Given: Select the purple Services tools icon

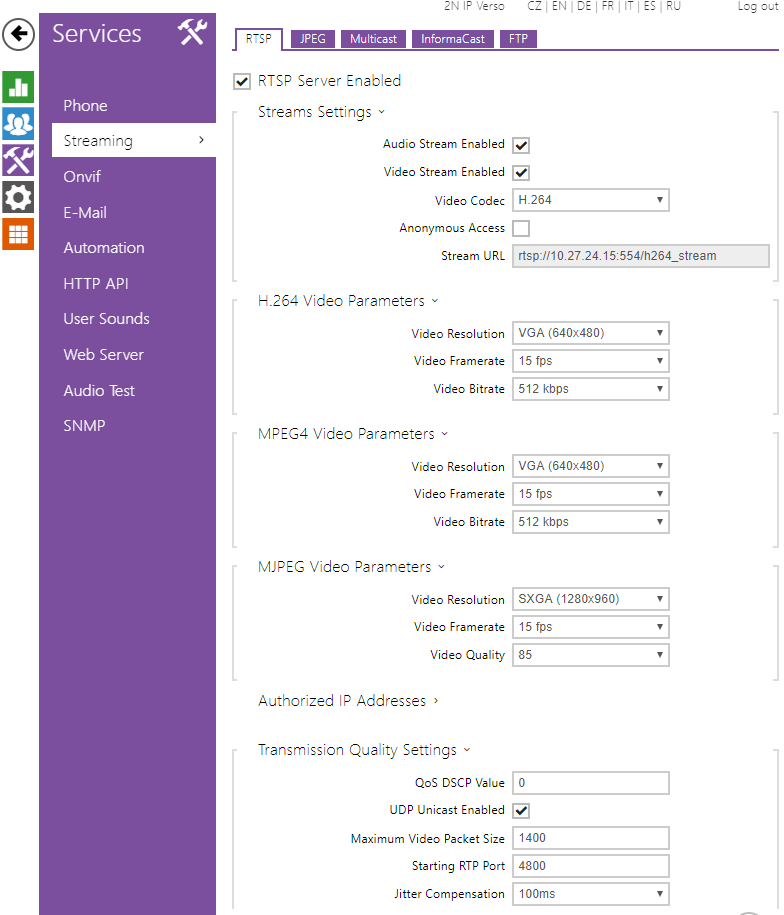Looking at the screenshot, I should click(18, 160).
